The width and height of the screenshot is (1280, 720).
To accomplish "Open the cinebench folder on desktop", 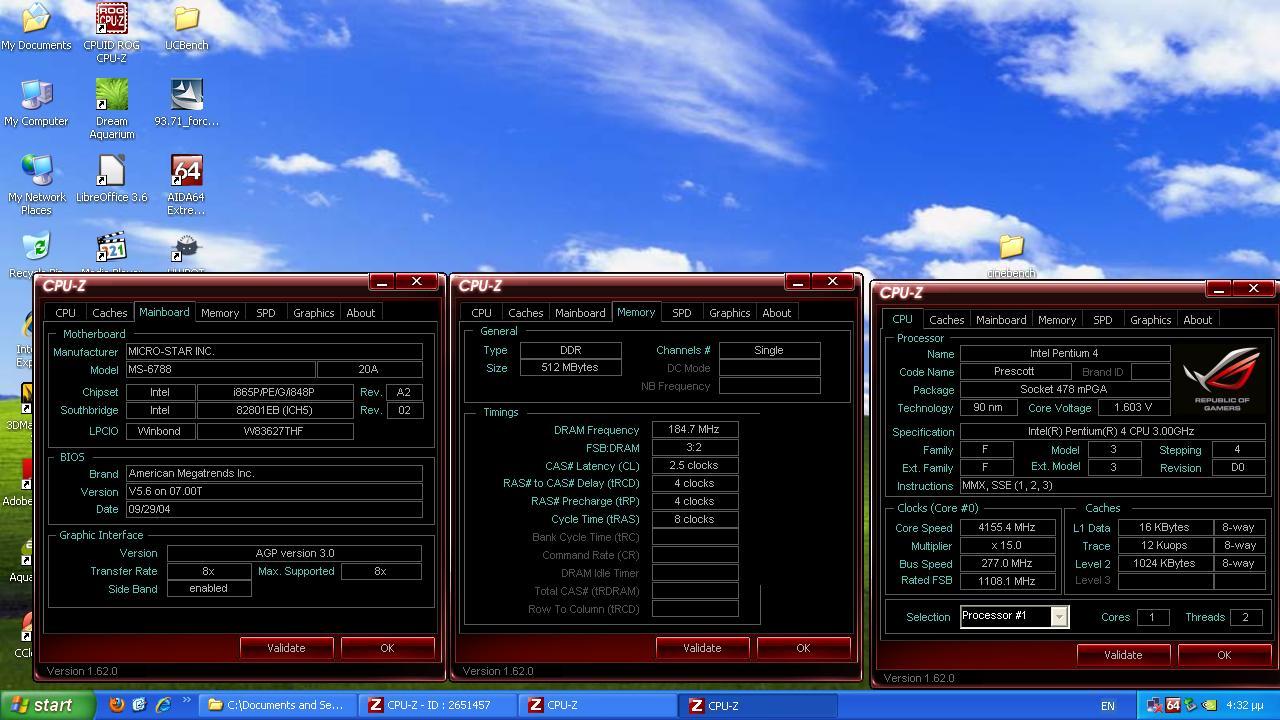I will coord(1011,256).
